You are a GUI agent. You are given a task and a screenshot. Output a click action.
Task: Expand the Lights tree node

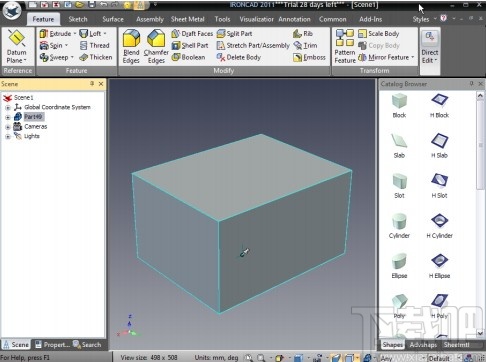tap(8, 137)
